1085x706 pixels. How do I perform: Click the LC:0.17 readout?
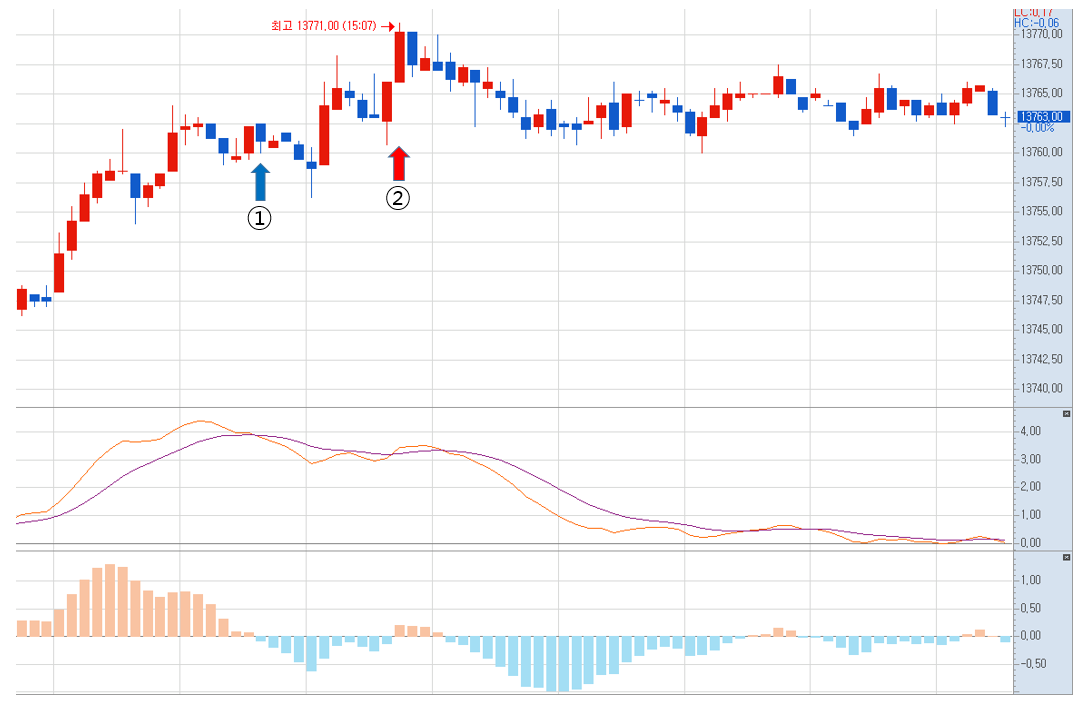[x=1033, y=12]
